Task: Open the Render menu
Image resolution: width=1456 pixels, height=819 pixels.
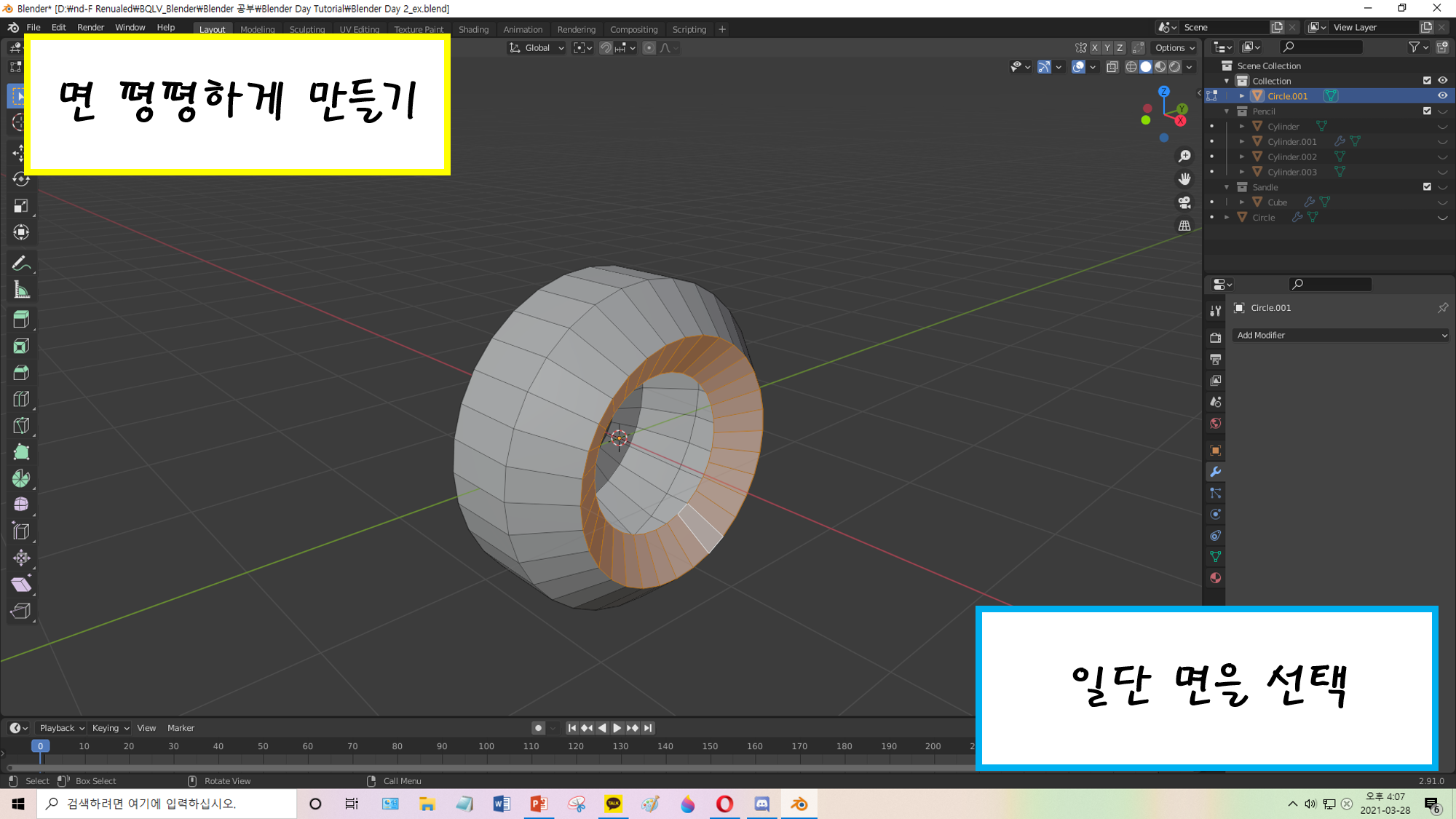Action: pos(90,28)
